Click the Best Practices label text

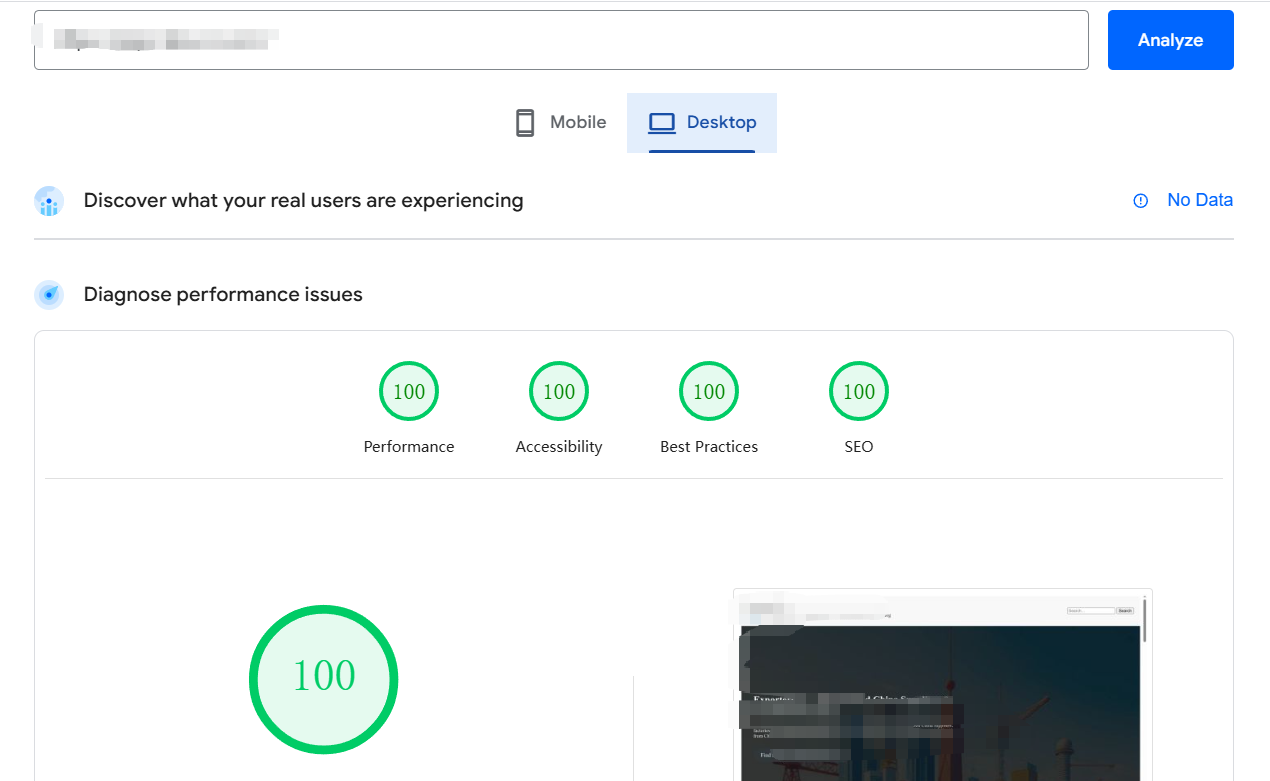[x=709, y=447]
